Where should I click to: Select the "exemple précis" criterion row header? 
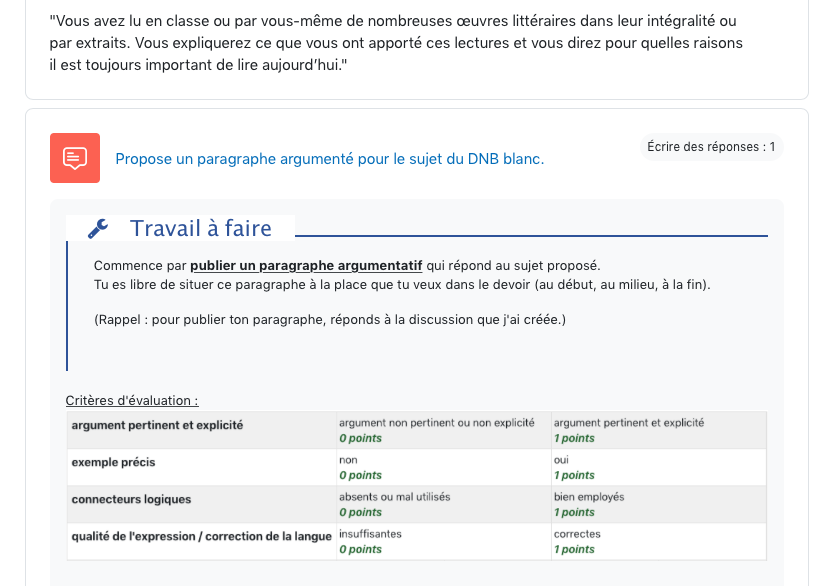(113, 462)
